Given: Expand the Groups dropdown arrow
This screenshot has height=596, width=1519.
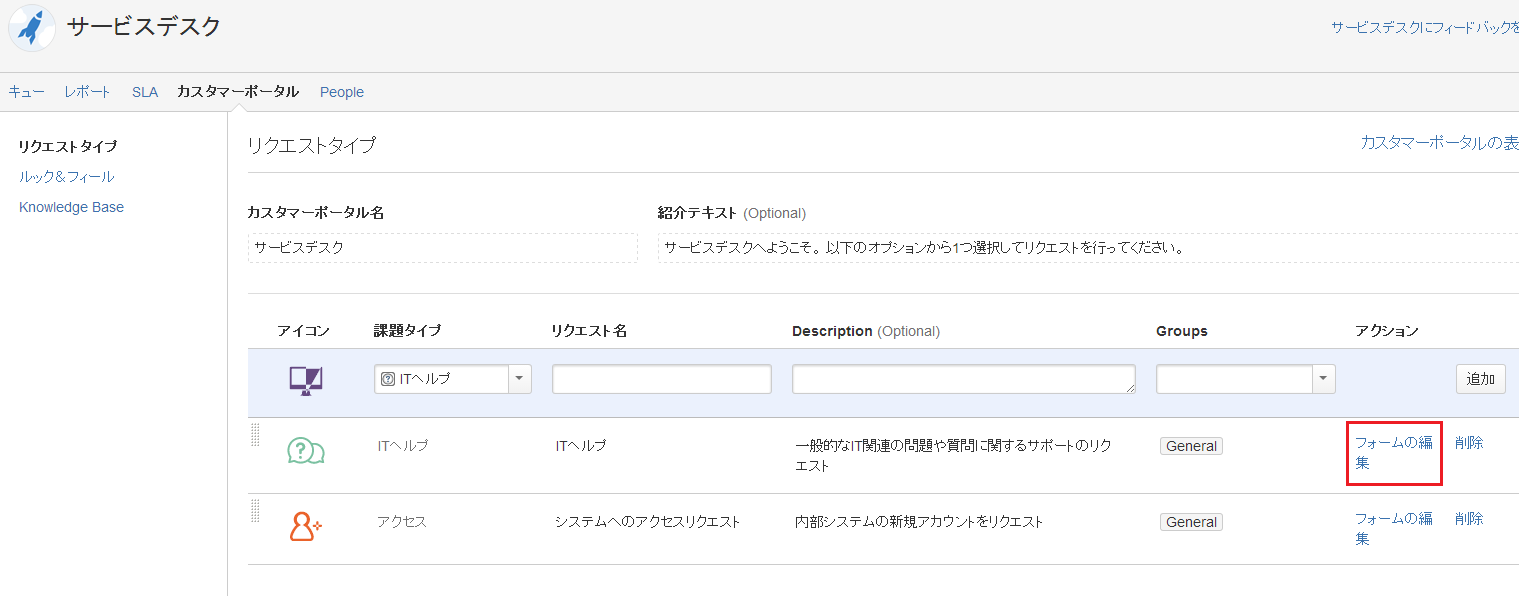Looking at the screenshot, I should pyautogui.click(x=1324, y=379).
